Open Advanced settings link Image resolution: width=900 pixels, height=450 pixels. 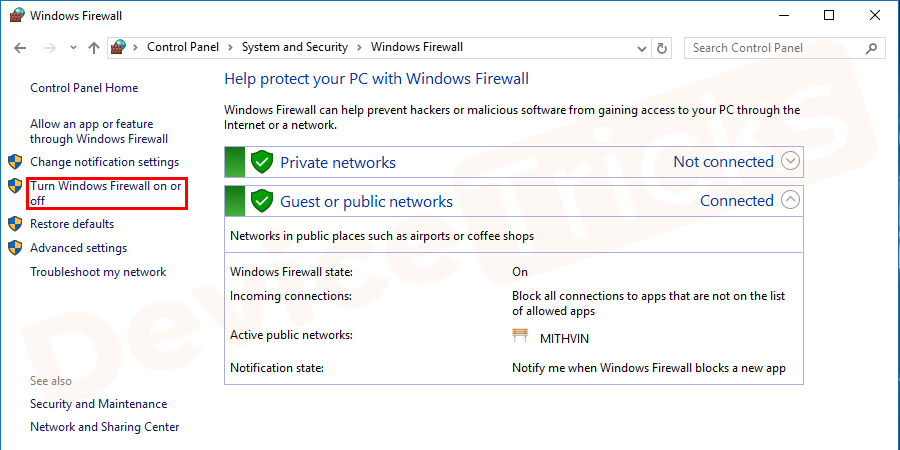[x=79, y=248]
